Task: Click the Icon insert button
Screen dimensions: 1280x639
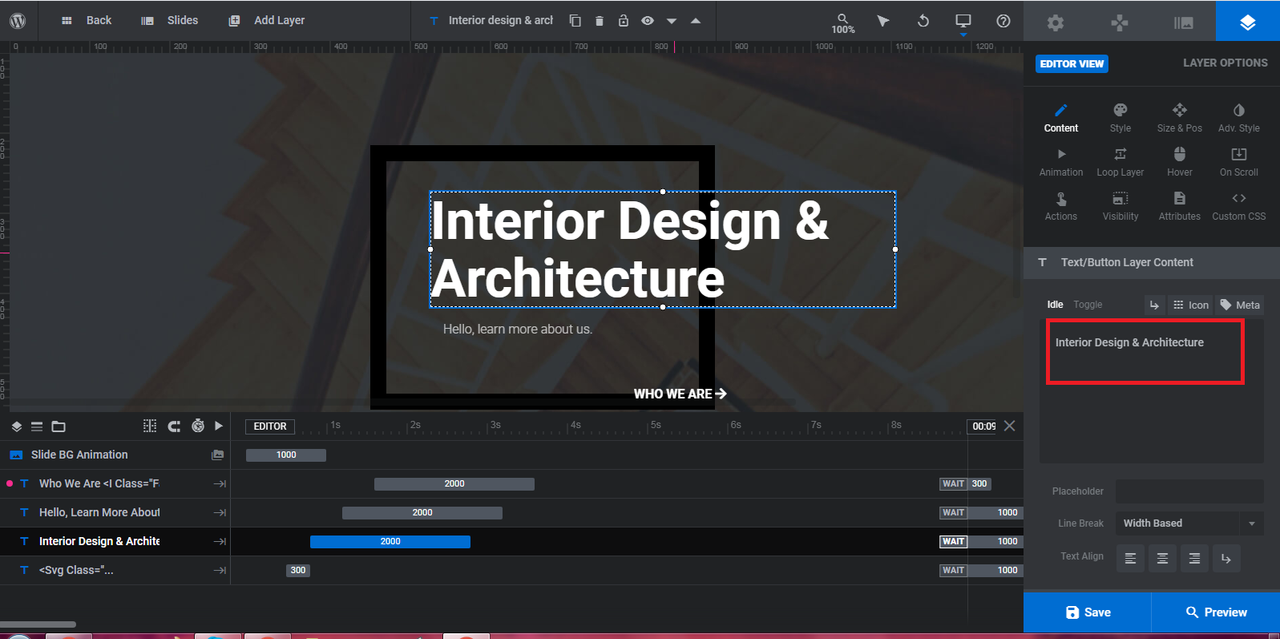Action: 1190,305
